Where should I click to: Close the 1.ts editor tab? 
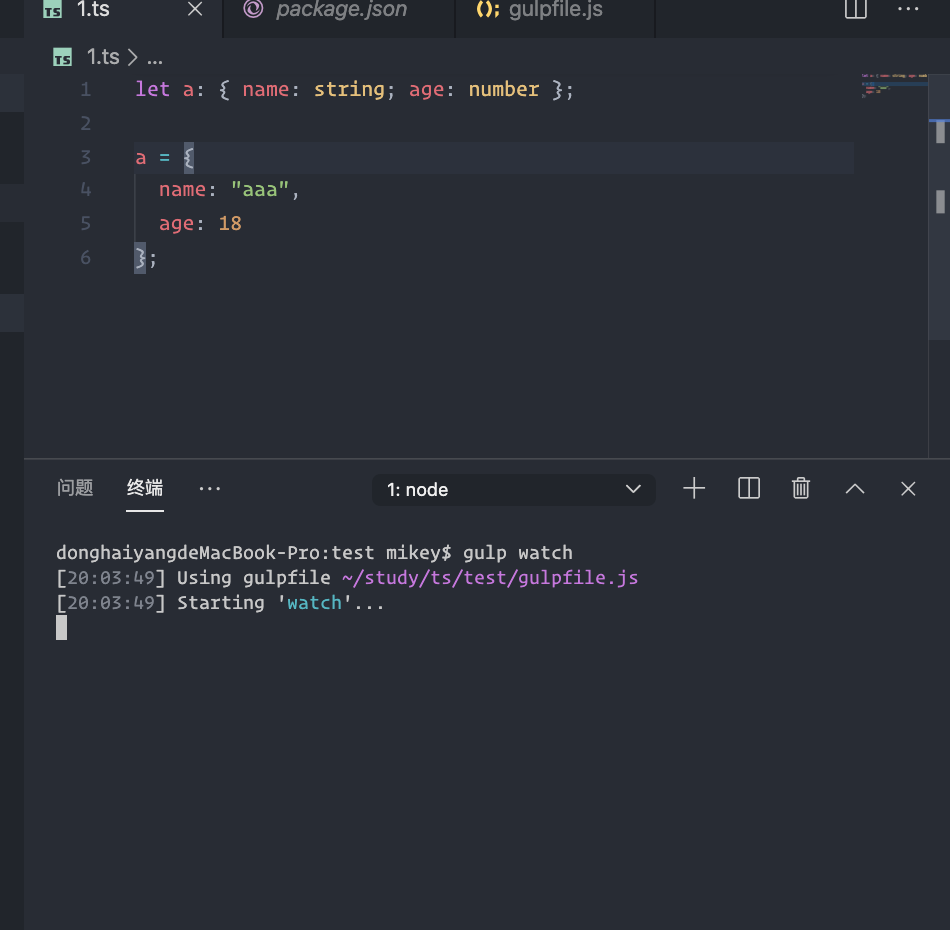pyautogui.click(x=194, y=9)
